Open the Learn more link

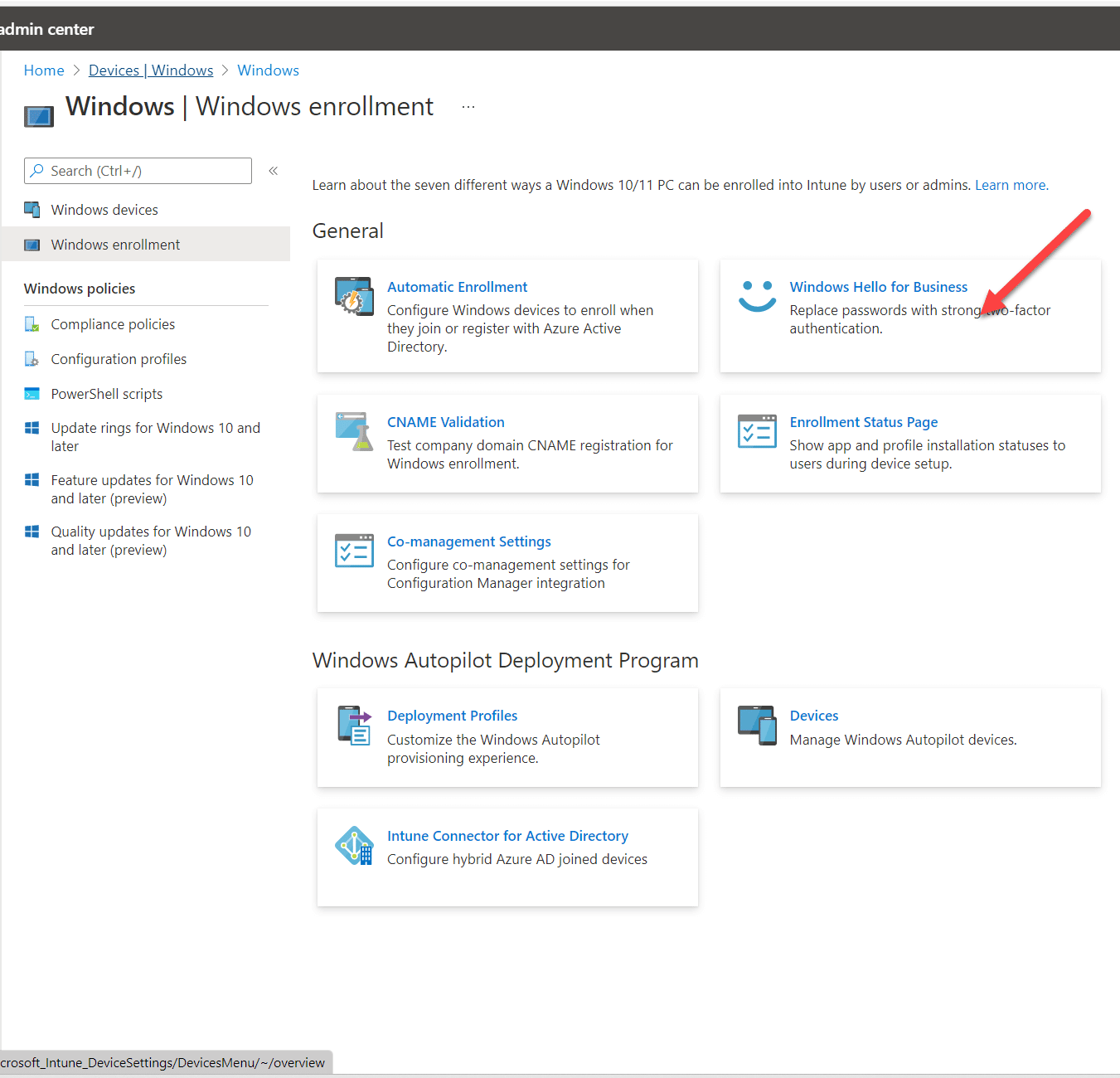(1010, 184)
